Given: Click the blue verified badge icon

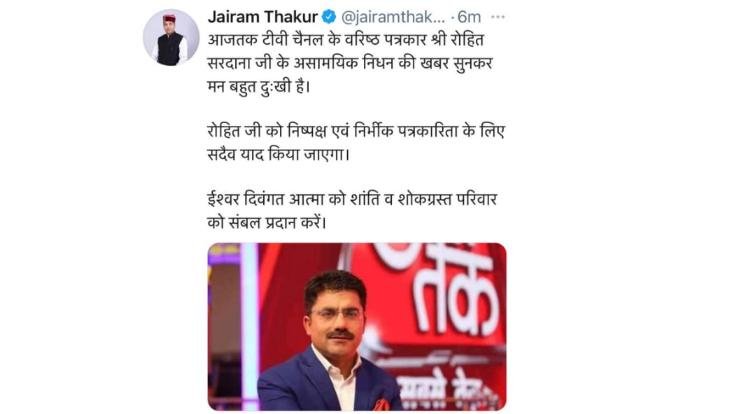Looking at the screenshot, I should pyautogui.click(x=329, y=17).
